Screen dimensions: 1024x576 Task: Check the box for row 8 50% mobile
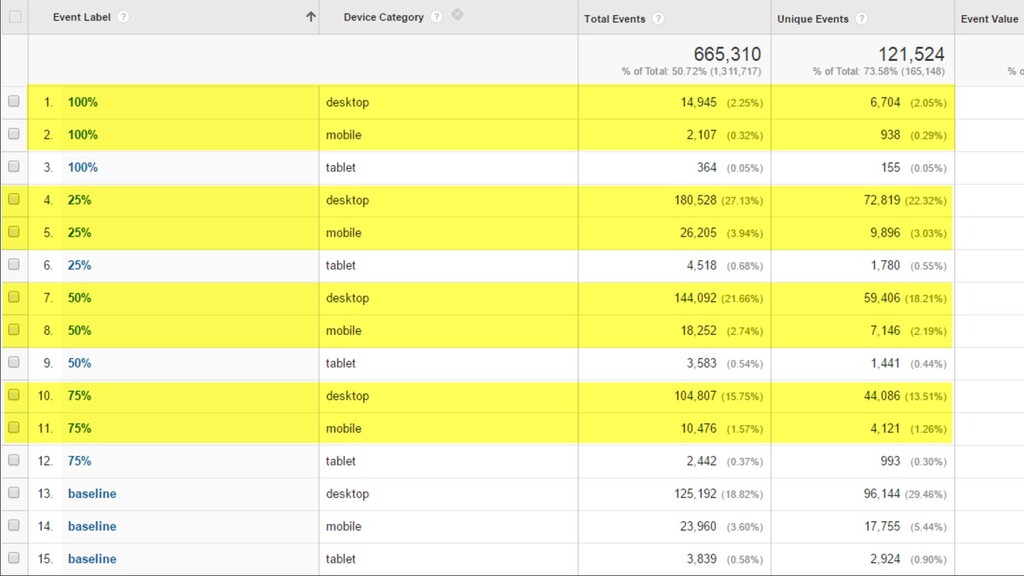(x=14, y=330)
